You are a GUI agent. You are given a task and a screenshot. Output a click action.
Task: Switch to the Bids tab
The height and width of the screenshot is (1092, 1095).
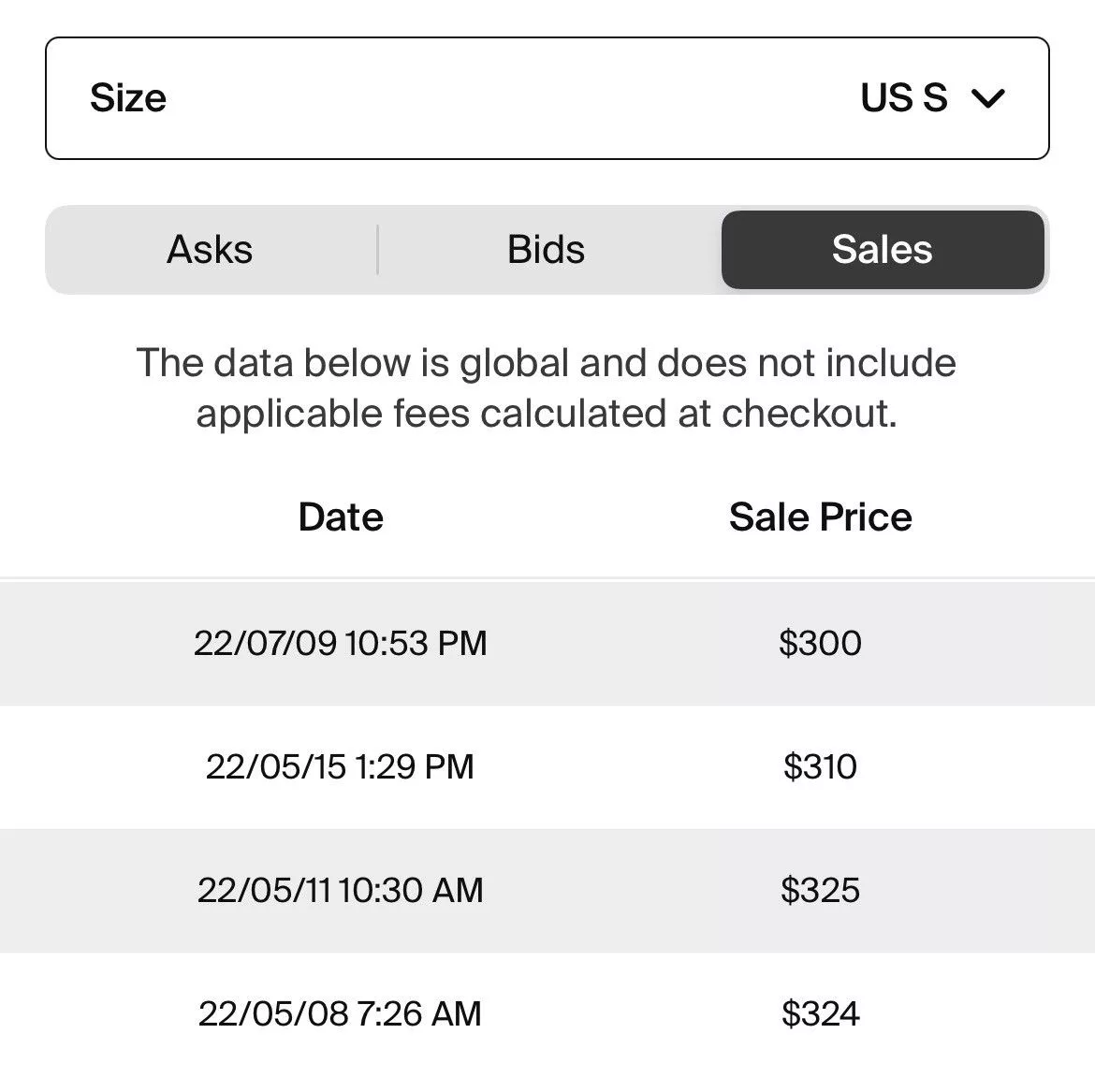click(547, 249)
